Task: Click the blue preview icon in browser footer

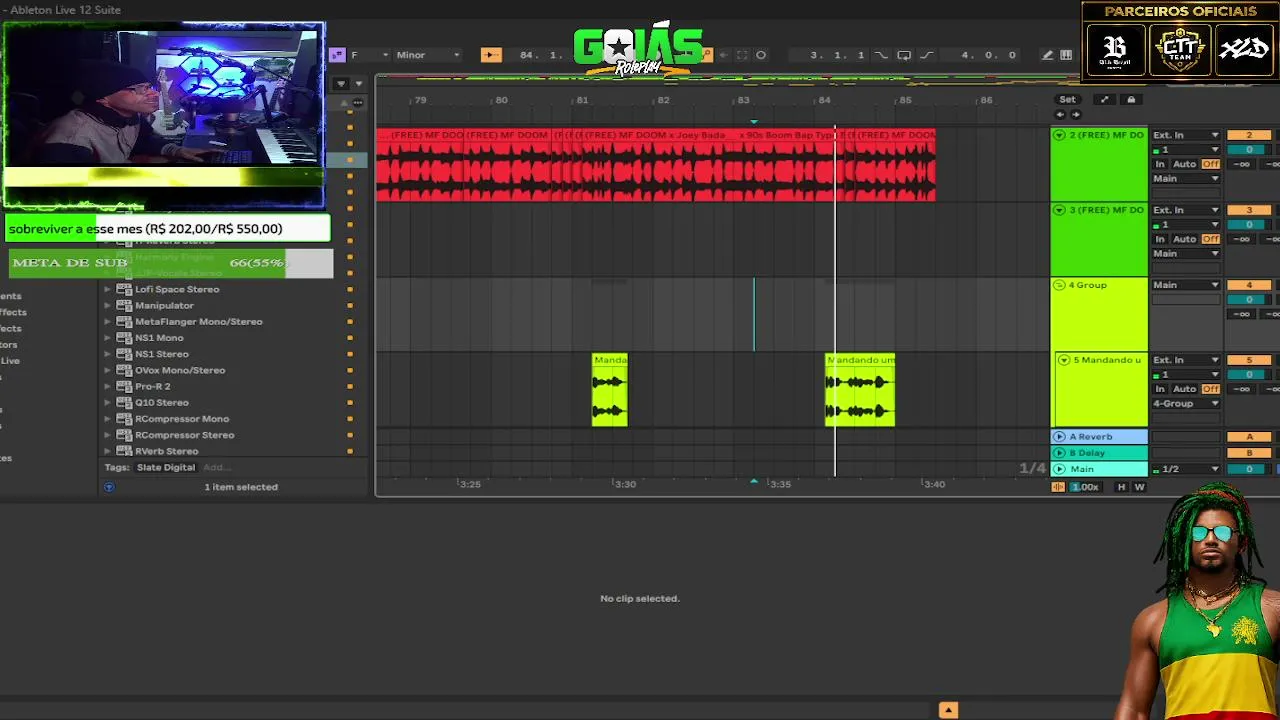Action: (x=109, y=487)
